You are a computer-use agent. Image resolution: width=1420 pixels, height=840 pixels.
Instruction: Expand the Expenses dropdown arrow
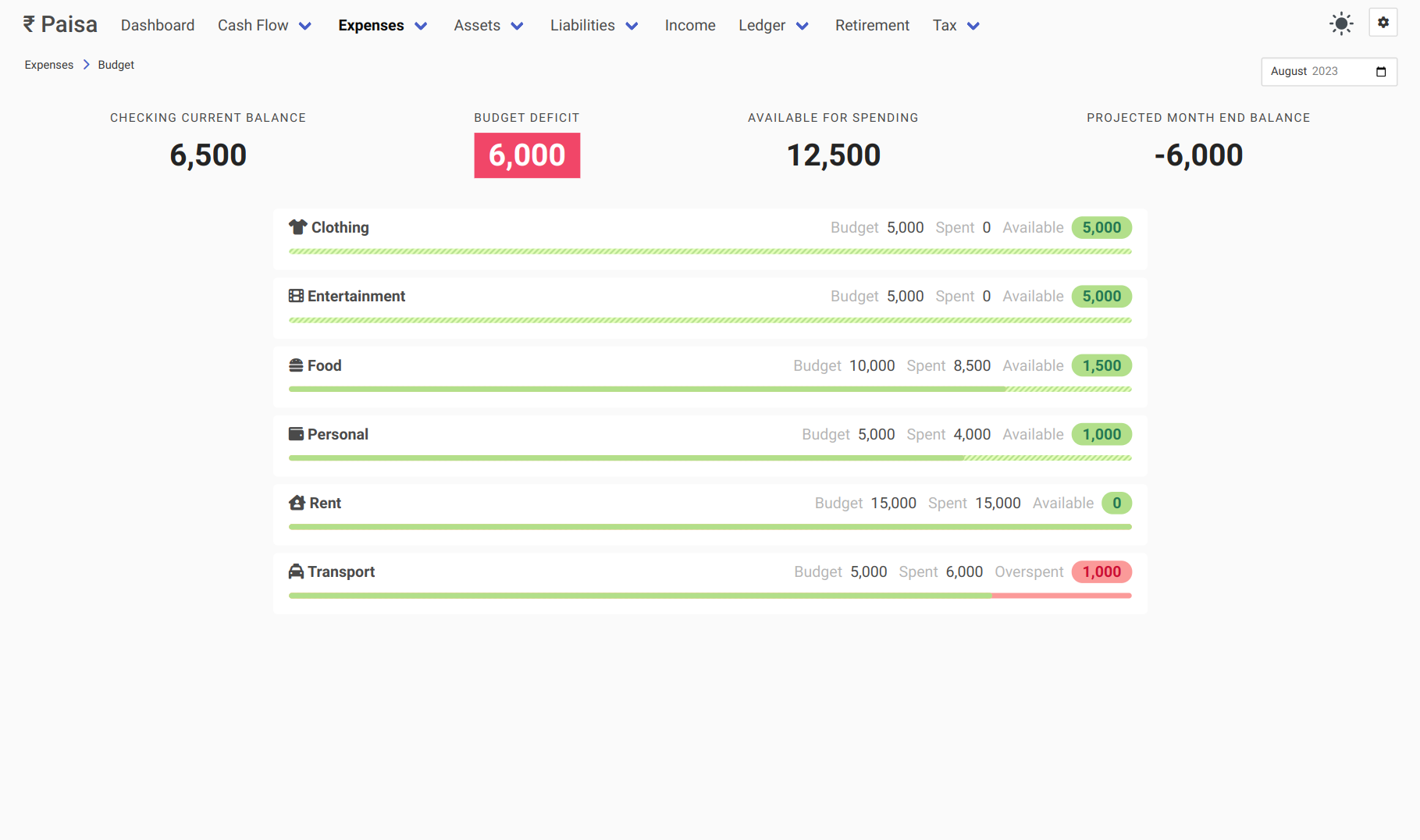(x=421, y=26)
